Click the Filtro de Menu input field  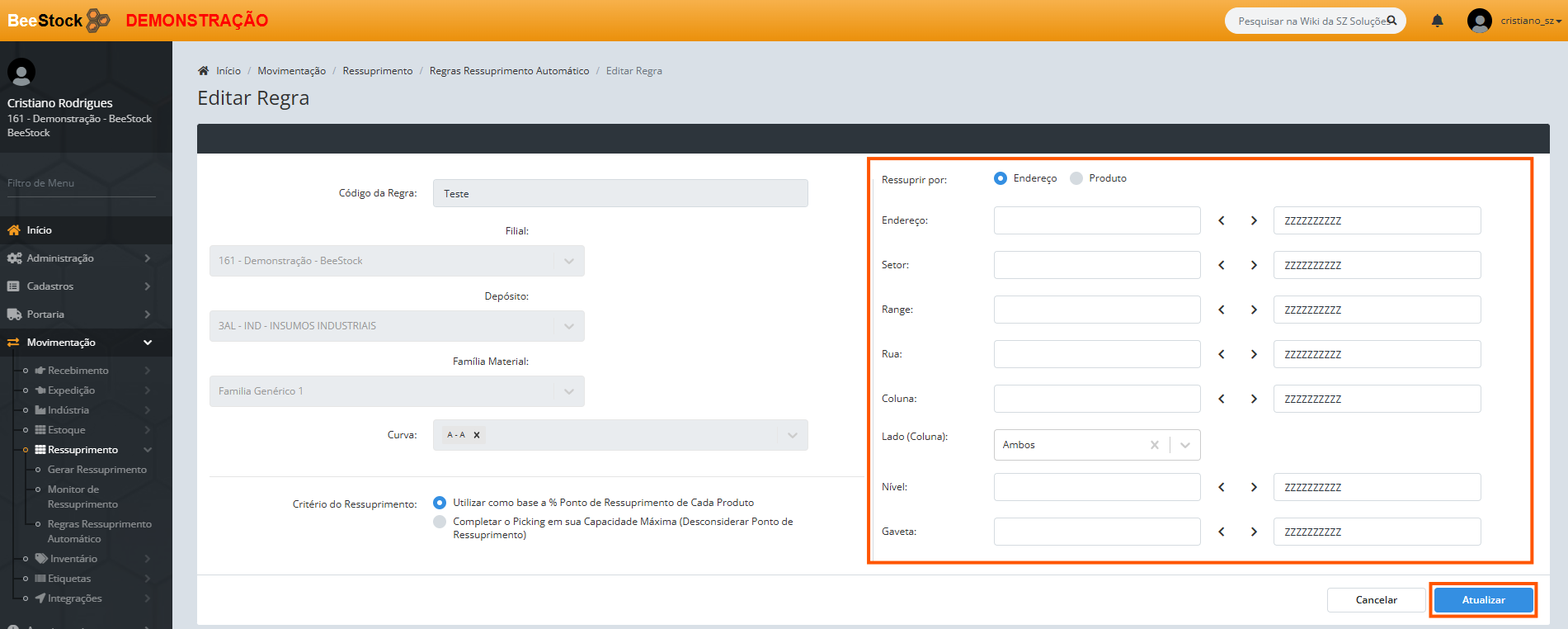pos(81,183)
